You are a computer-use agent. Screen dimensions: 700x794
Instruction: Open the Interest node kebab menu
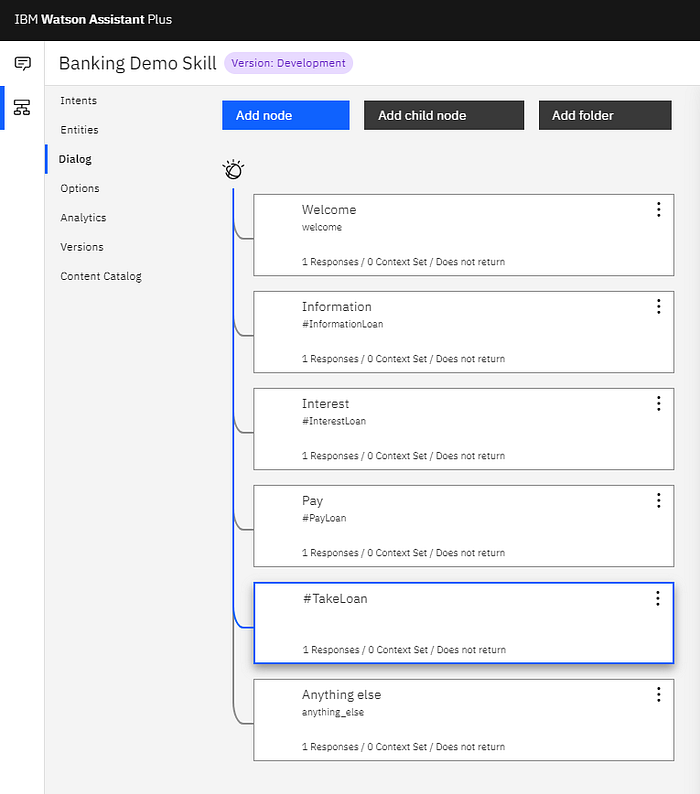click(658, 403)
